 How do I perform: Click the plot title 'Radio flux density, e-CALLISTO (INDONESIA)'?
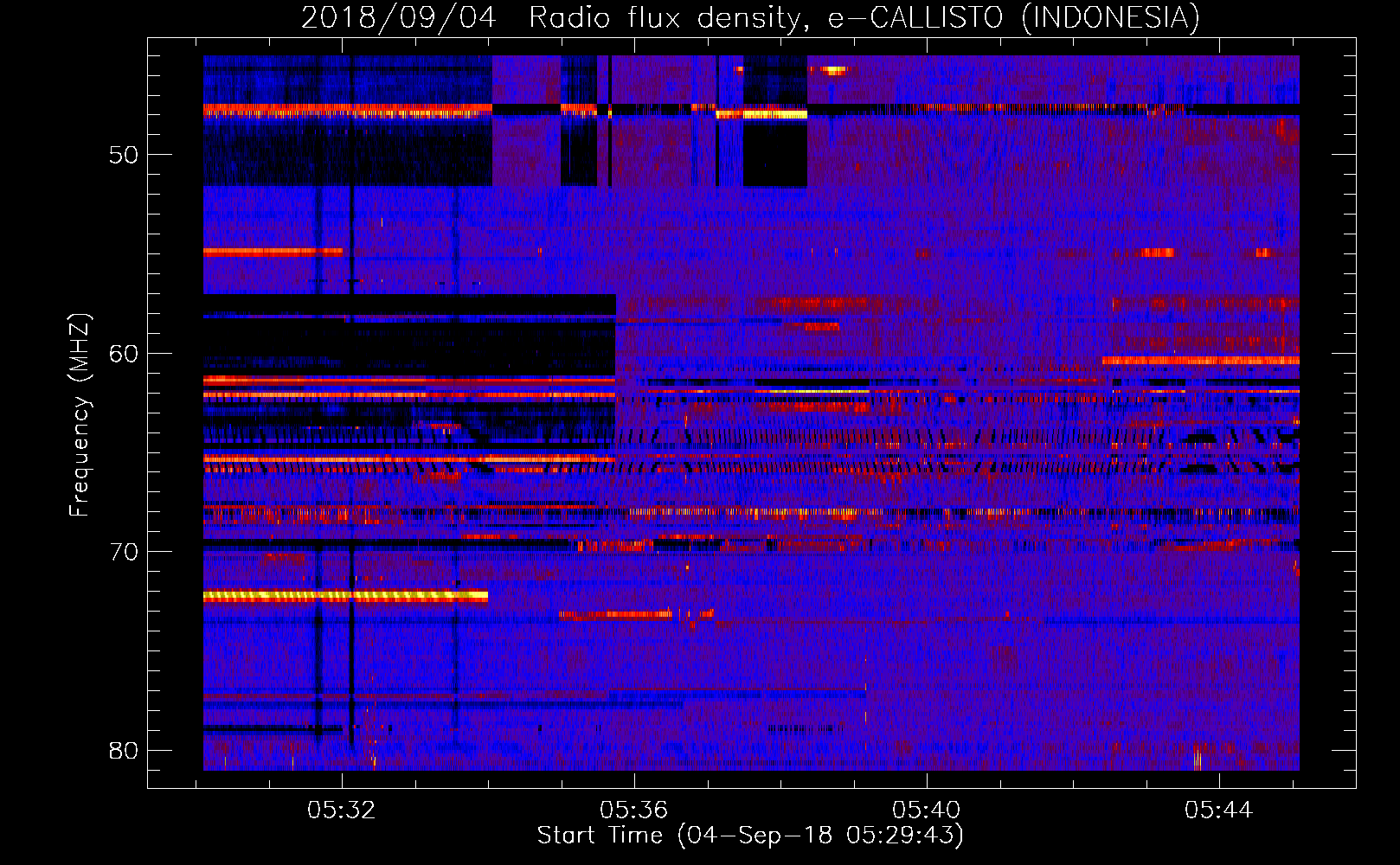click(864, 17)
